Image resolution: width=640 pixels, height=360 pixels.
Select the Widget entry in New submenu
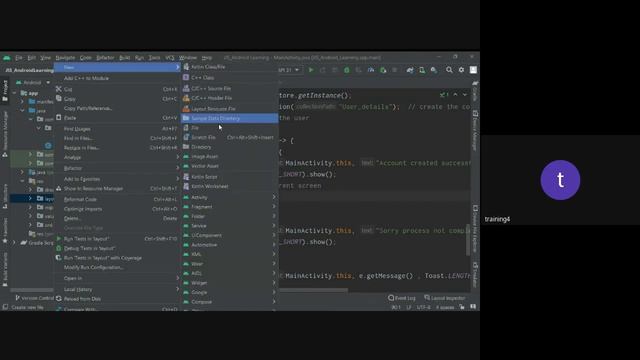coord(229,283)
